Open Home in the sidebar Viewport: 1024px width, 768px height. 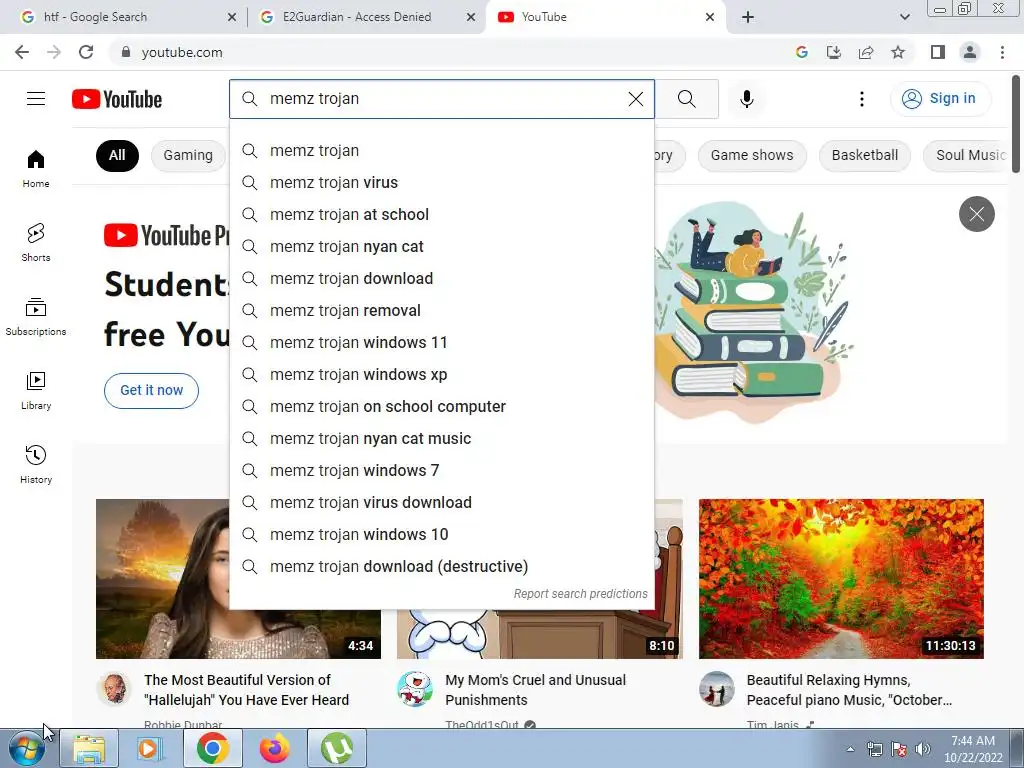(x=36, y=168)
